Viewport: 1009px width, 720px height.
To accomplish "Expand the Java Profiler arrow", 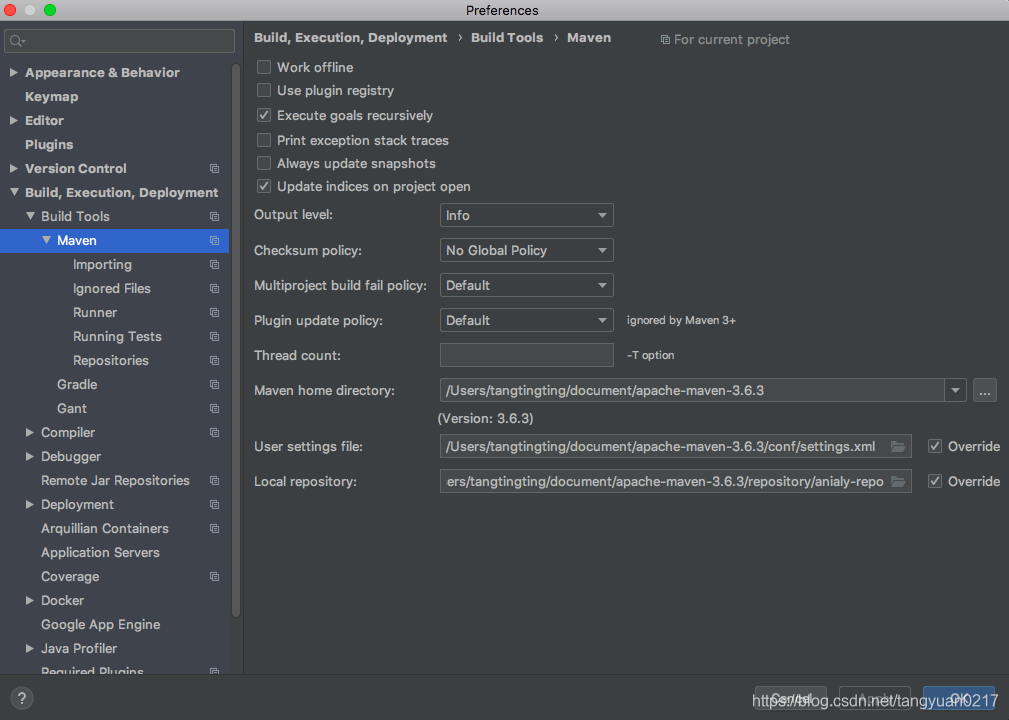I will 30,649.
